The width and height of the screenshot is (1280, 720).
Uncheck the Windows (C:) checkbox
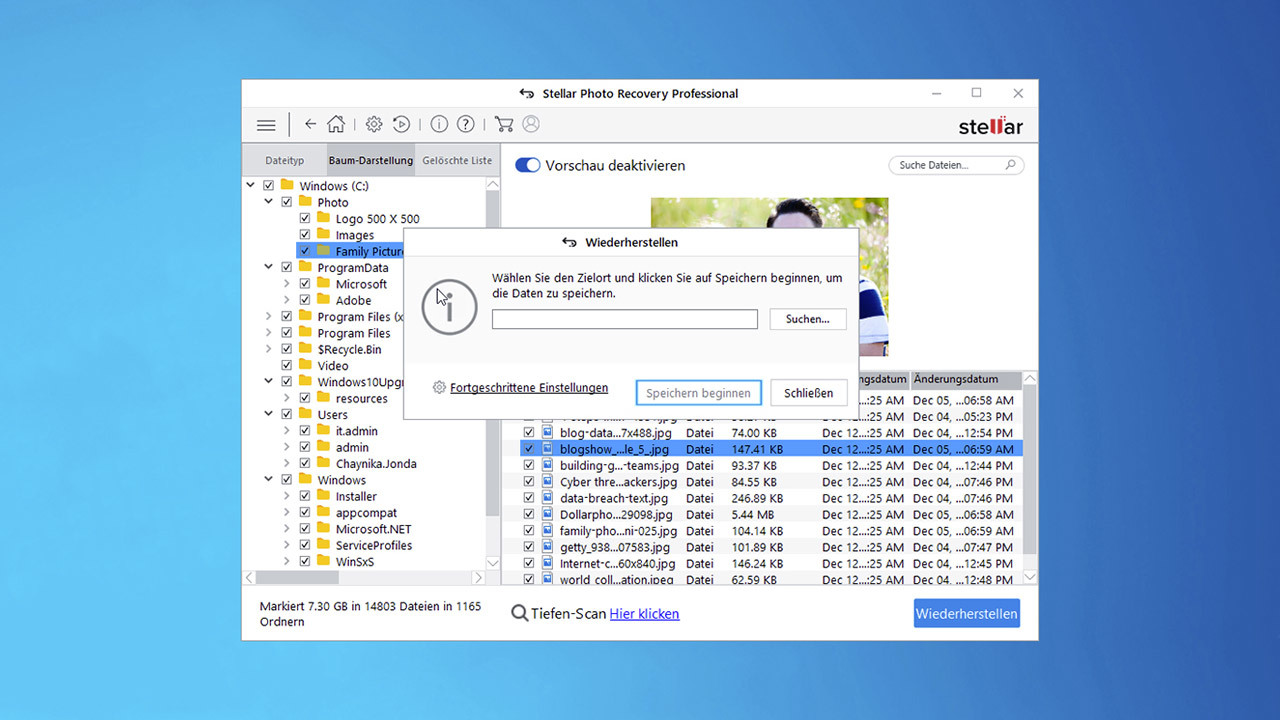(268, 186)
